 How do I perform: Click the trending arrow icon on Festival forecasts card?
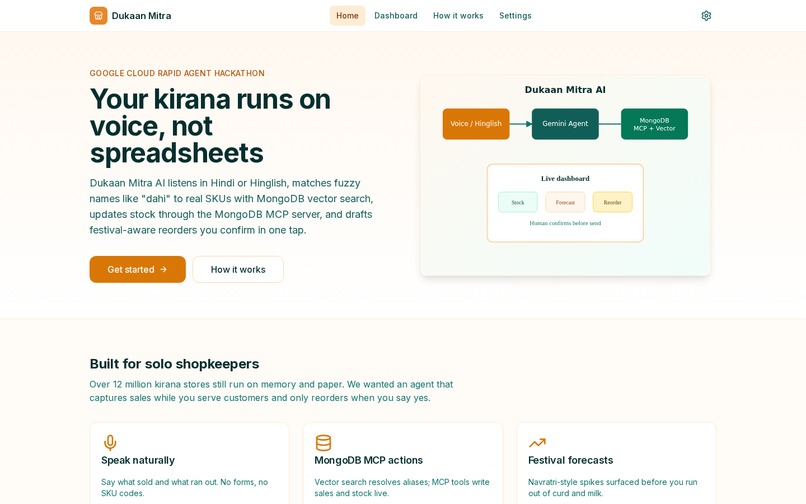pyautogui.click(x=537, y=442)
